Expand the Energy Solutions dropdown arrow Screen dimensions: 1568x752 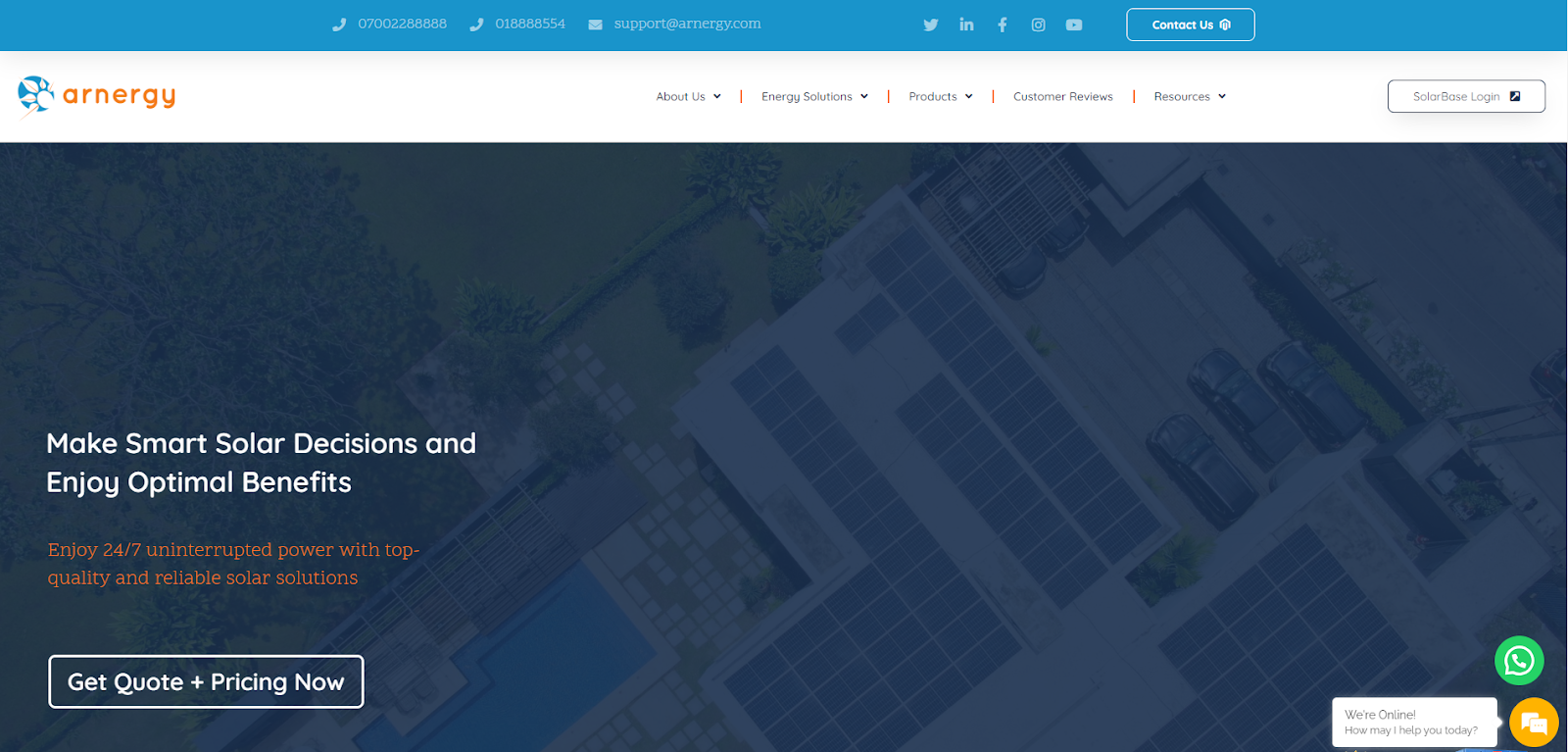point(863,96)
